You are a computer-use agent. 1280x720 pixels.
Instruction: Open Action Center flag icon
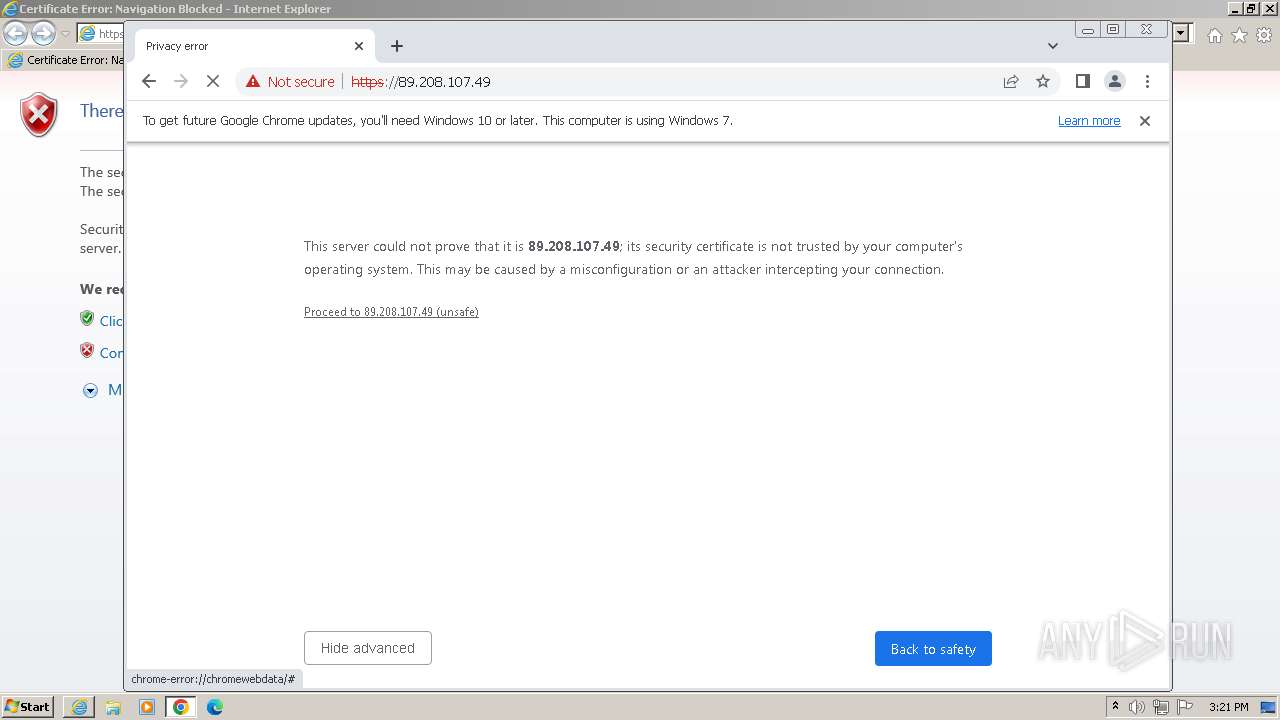1185,707
